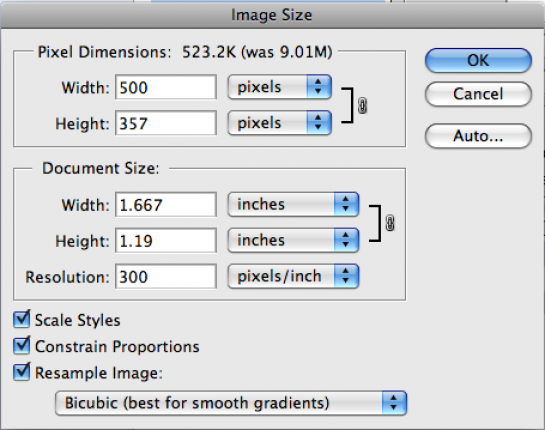
Task: Click the pixel Width field showing 500
Action: pyautogui.click(x=166, y=87)
